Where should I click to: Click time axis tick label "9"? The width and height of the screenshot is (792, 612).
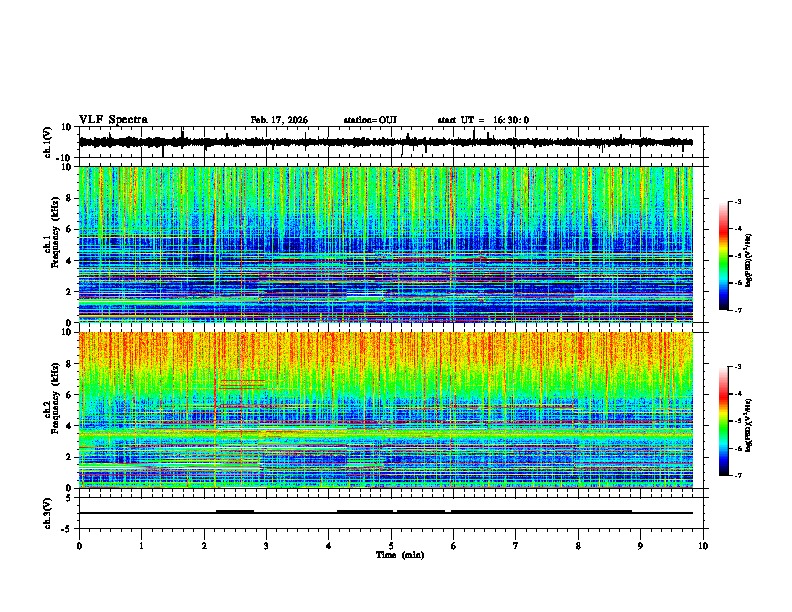point(640,546)
